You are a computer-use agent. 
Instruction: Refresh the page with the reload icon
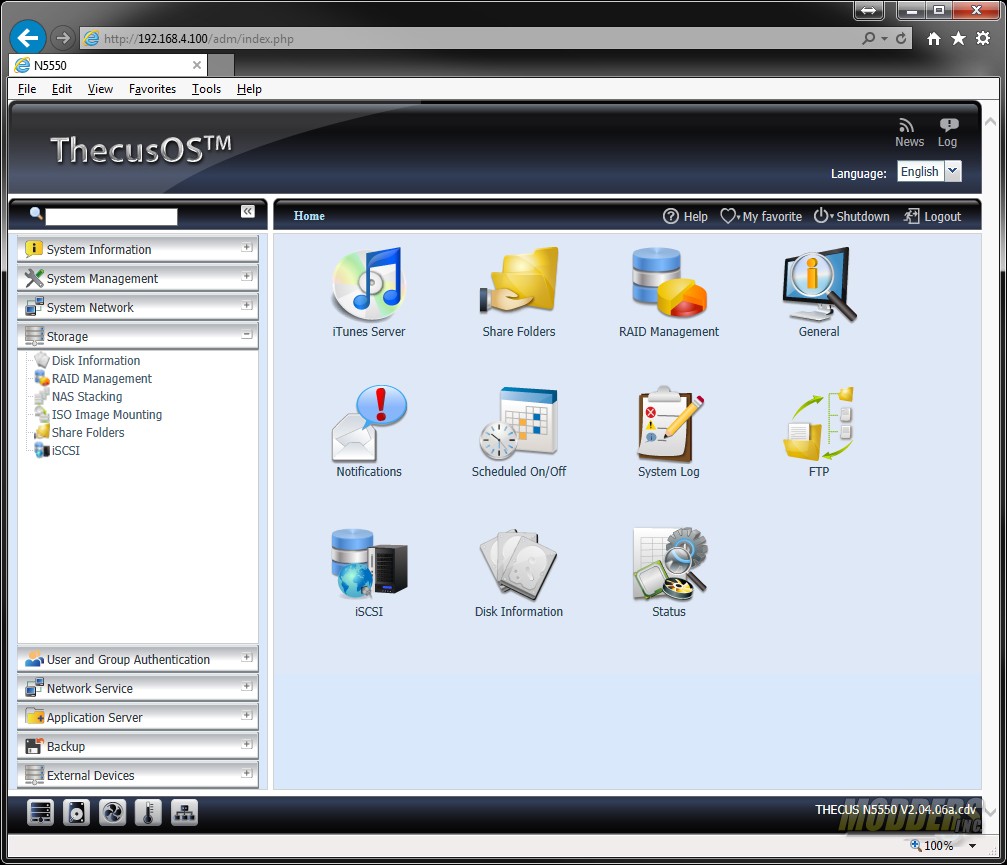(x=901, y=39)
